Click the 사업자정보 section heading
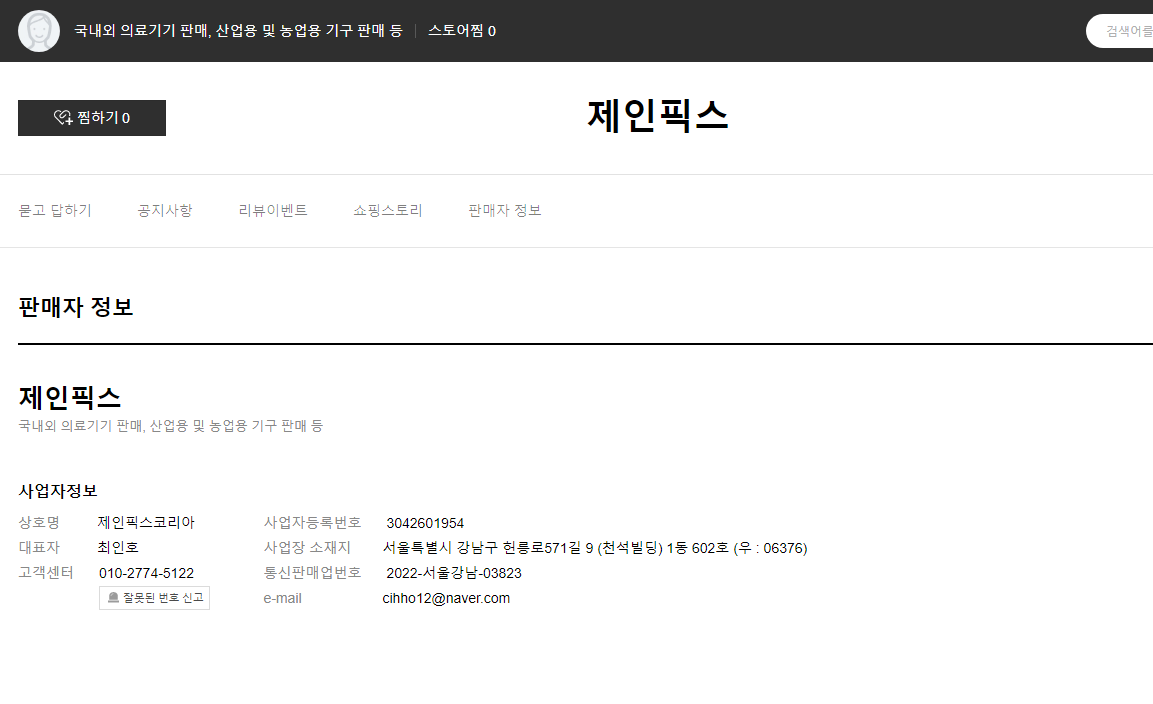This screenshot has width=1153, height=704. 58,491
